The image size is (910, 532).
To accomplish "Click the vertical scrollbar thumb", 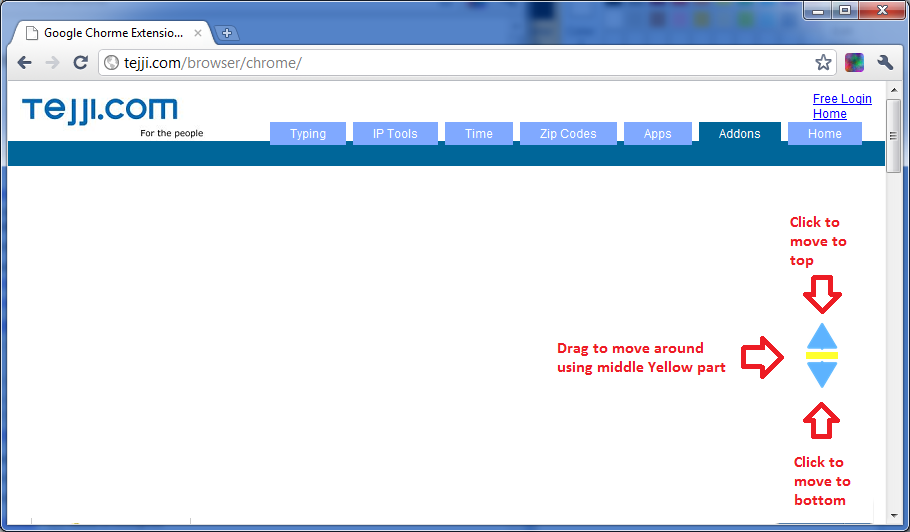I will click(894, 136).
